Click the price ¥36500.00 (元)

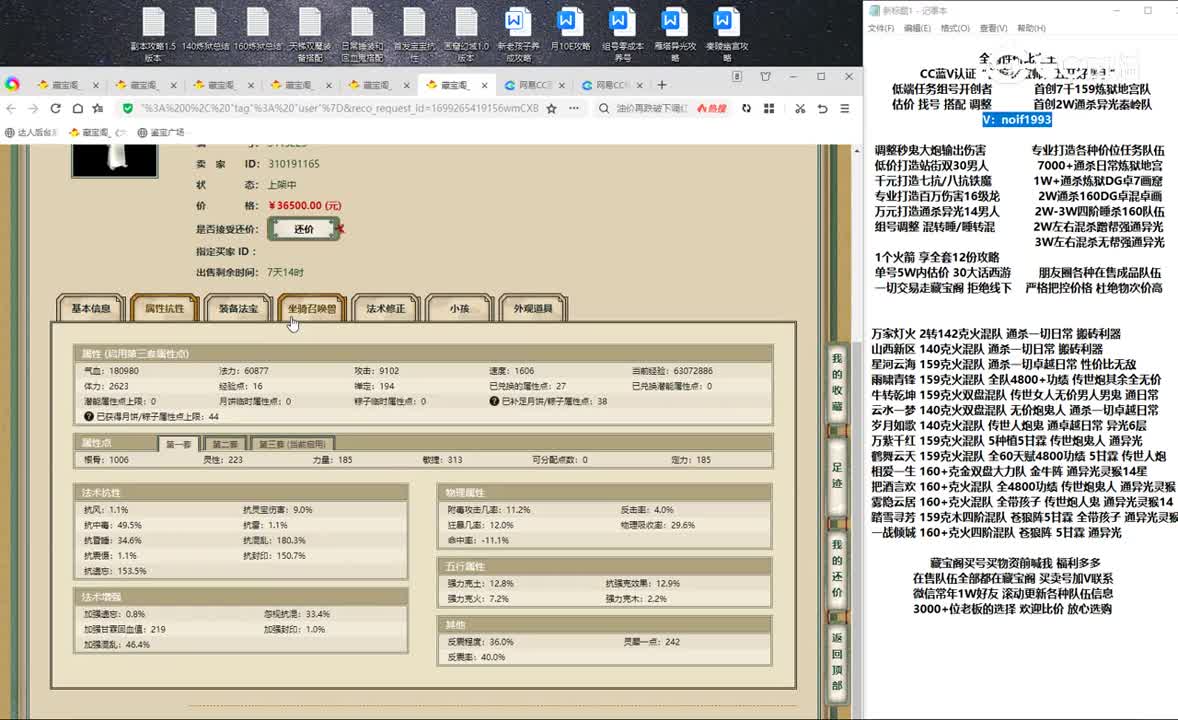(305, 205)
